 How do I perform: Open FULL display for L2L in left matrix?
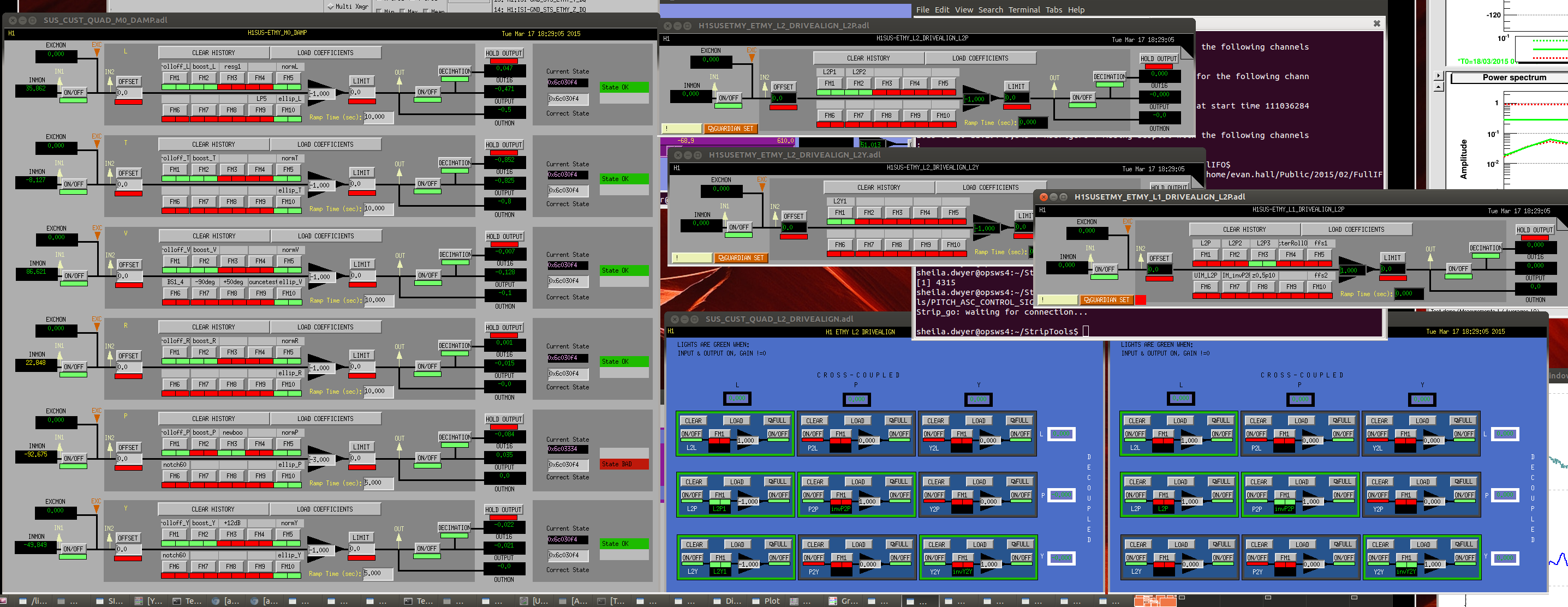point(777,420)
